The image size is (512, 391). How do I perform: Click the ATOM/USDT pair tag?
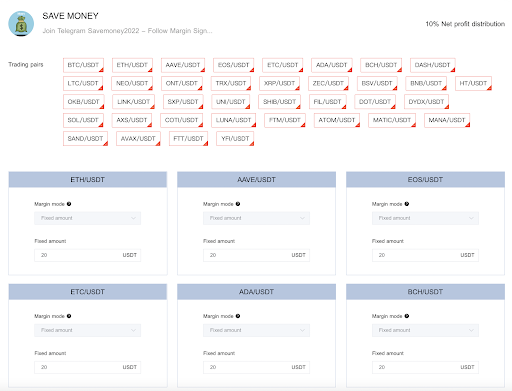click(x=337, y=120)
